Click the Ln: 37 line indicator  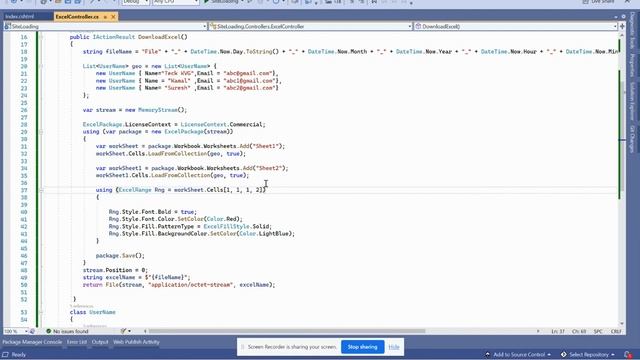pos(558,331)
